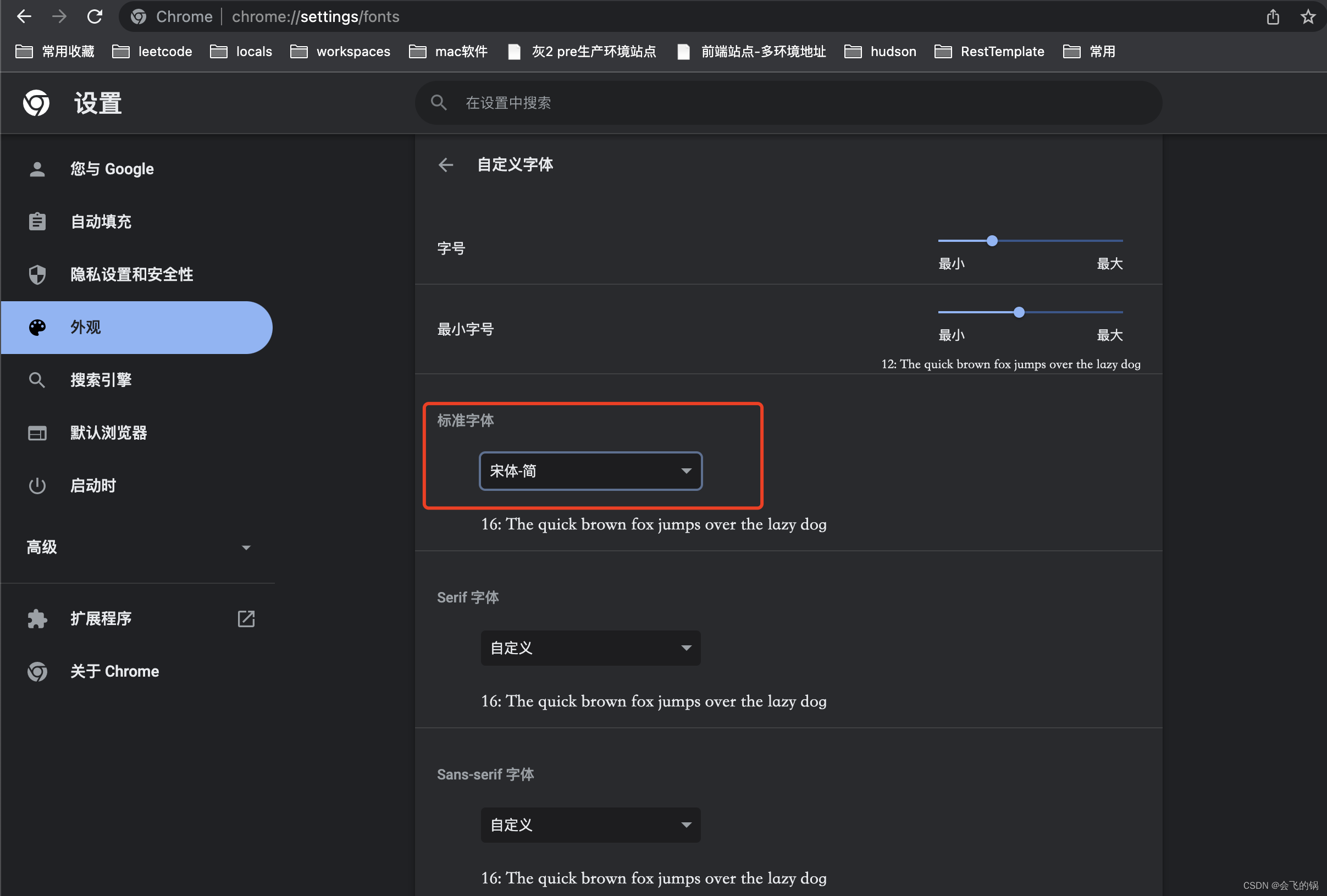Click the Chrome logo next to 设置
Viewport: 1327px width, 896px height.
(x=36, y=103)
